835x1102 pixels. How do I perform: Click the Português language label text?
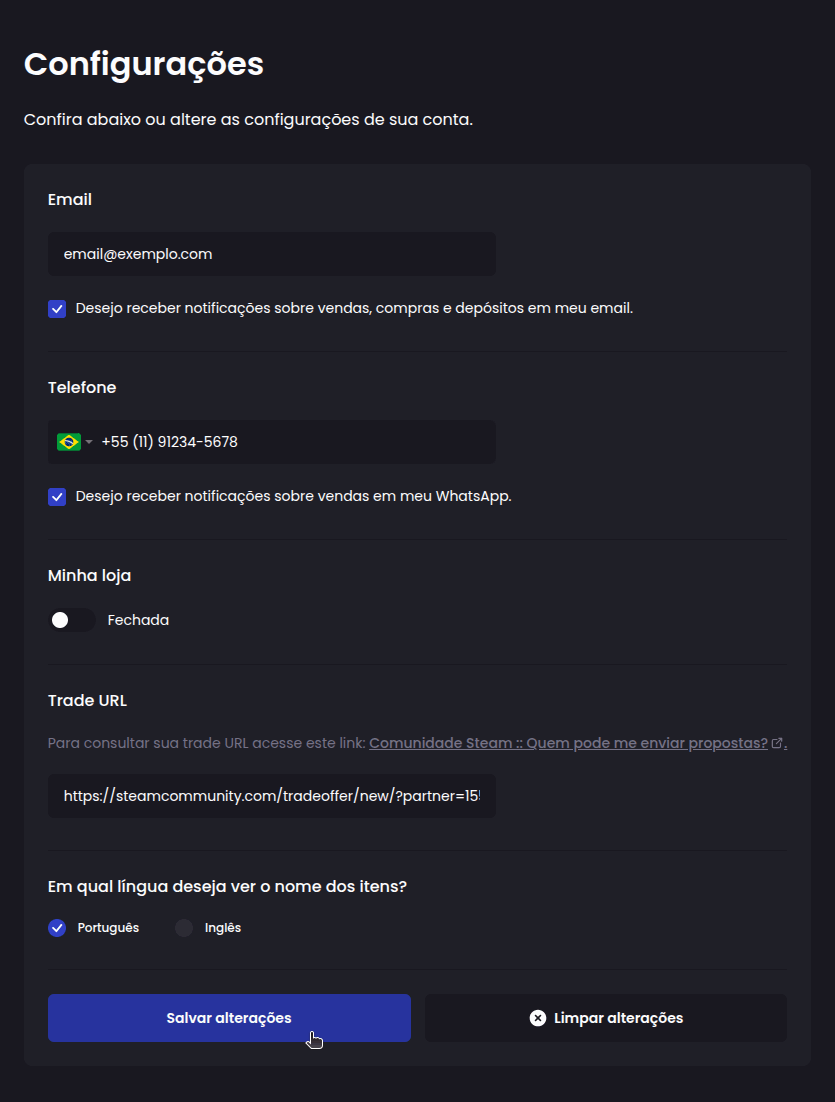[108, 928]
